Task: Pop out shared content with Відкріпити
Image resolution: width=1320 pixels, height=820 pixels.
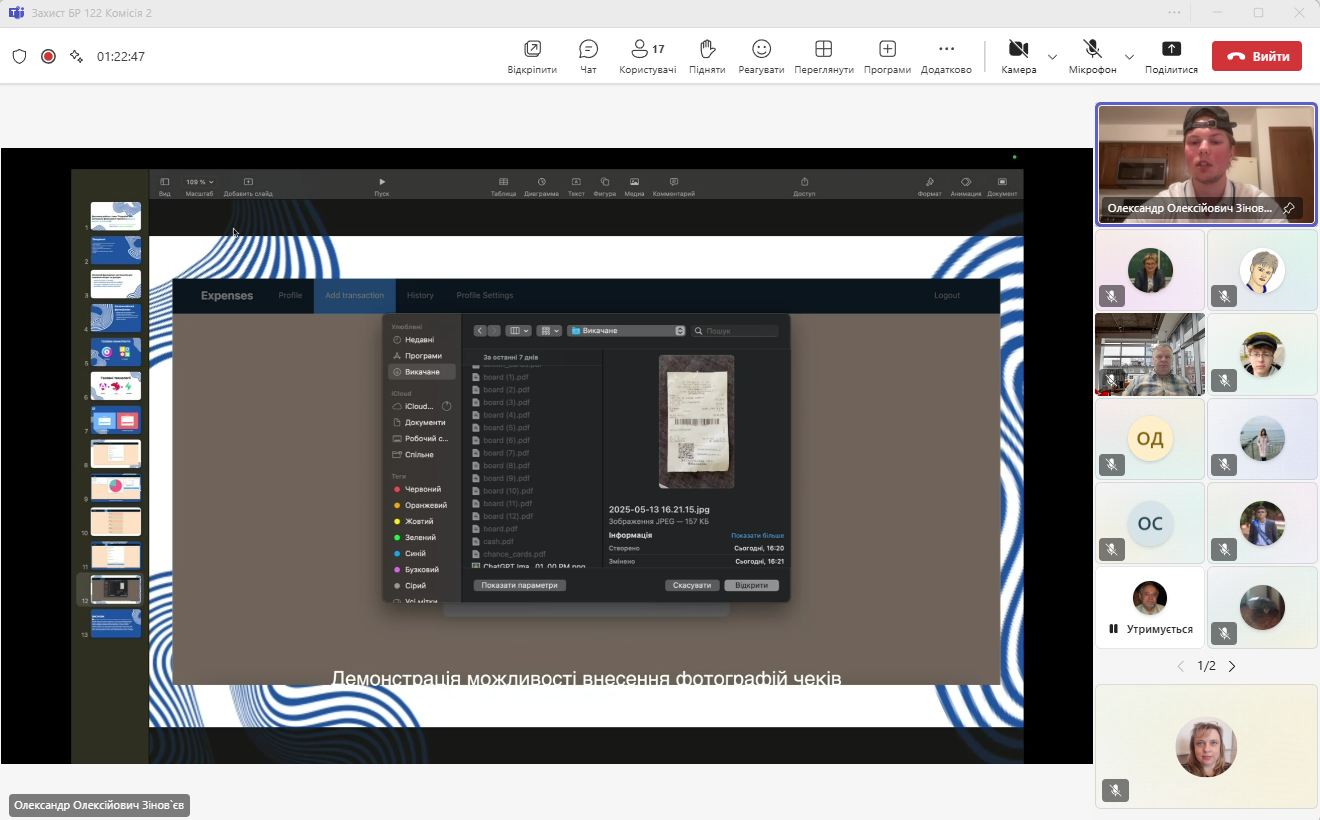Action: coord(532,56)
